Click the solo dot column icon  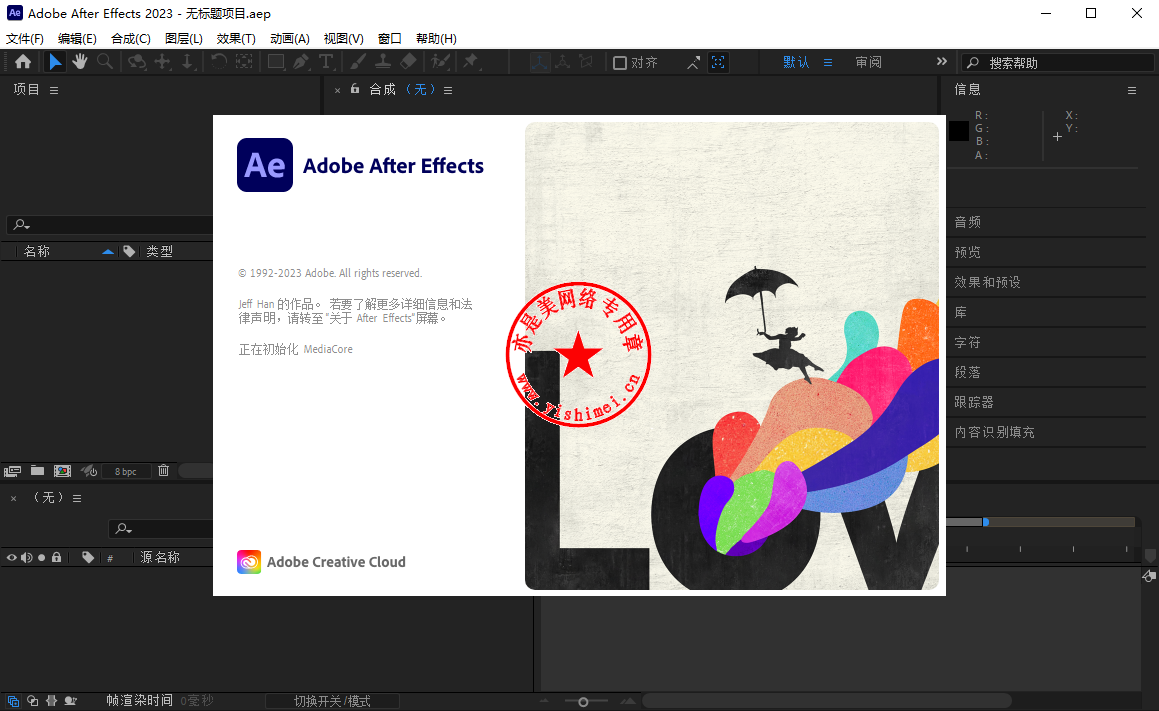pos(41,557)
